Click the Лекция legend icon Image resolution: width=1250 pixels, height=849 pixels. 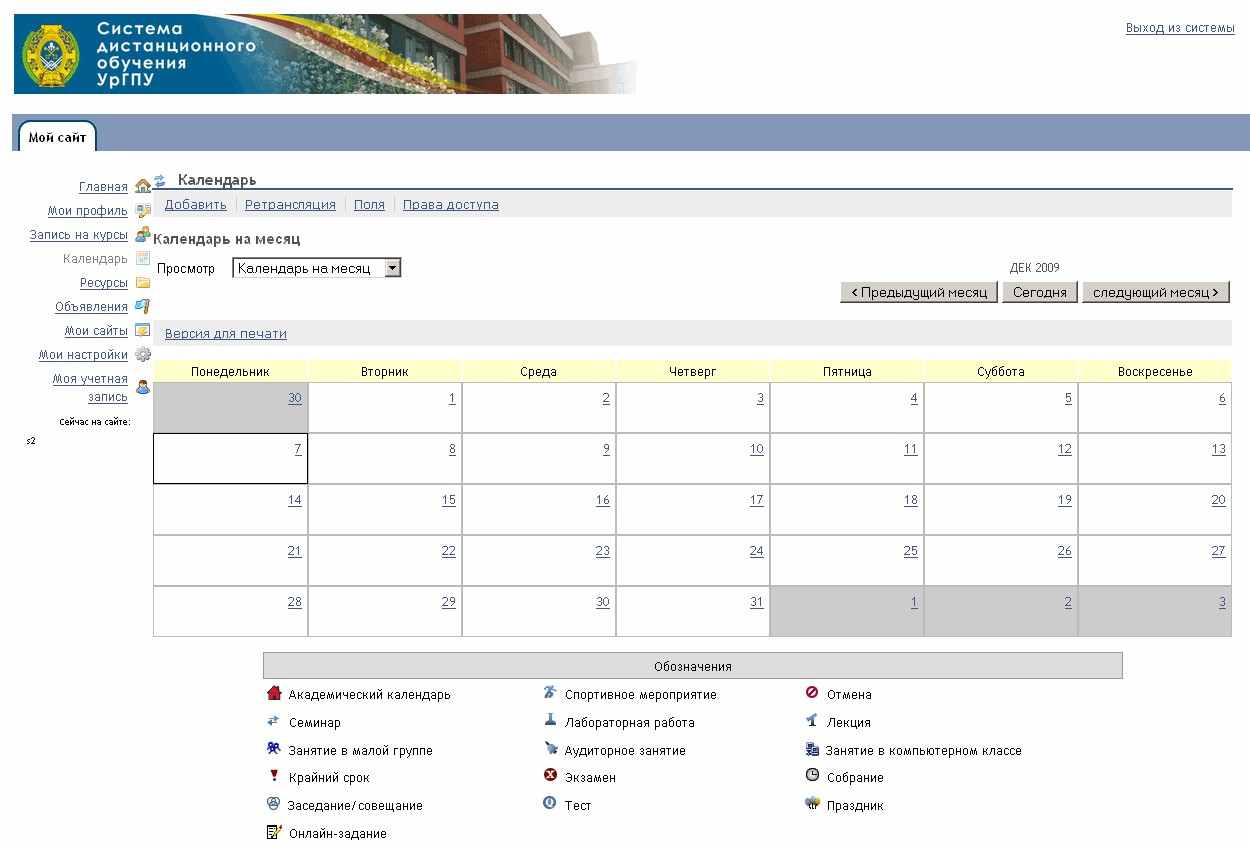pos(812,720)
